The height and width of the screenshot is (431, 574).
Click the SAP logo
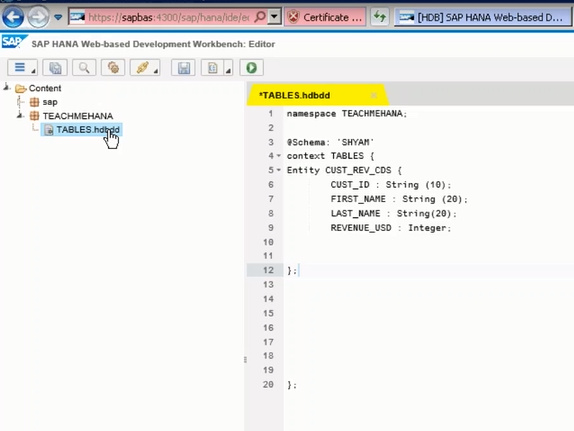tap(14, 42)
